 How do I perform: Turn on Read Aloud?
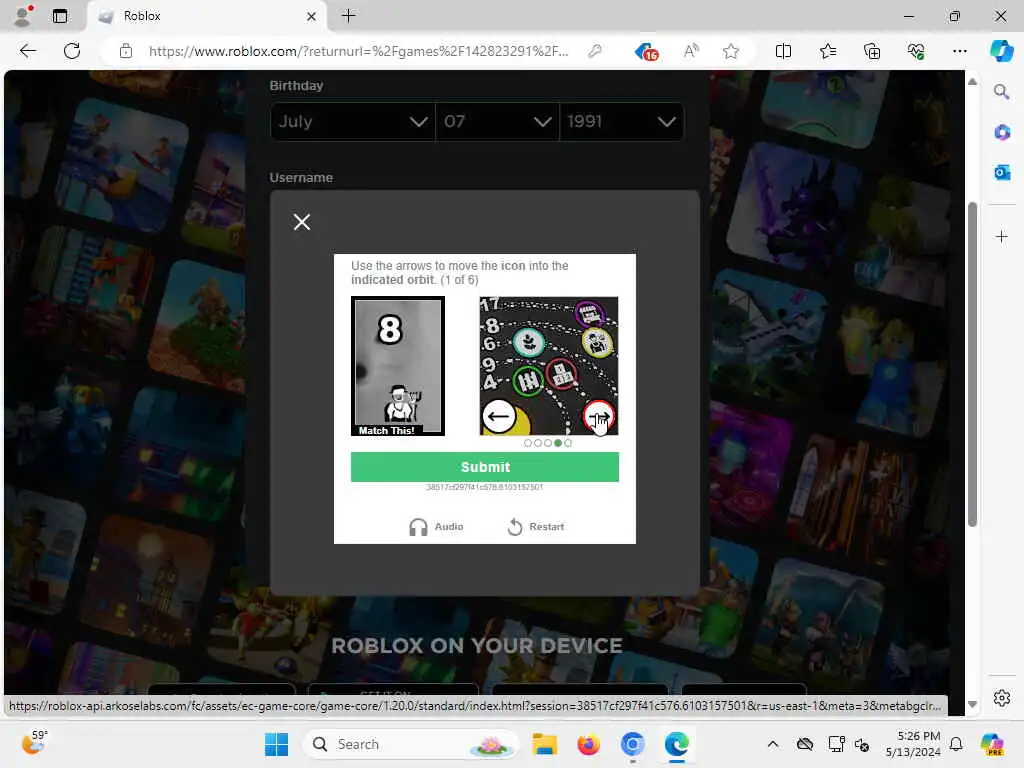(x=691, y=51)
